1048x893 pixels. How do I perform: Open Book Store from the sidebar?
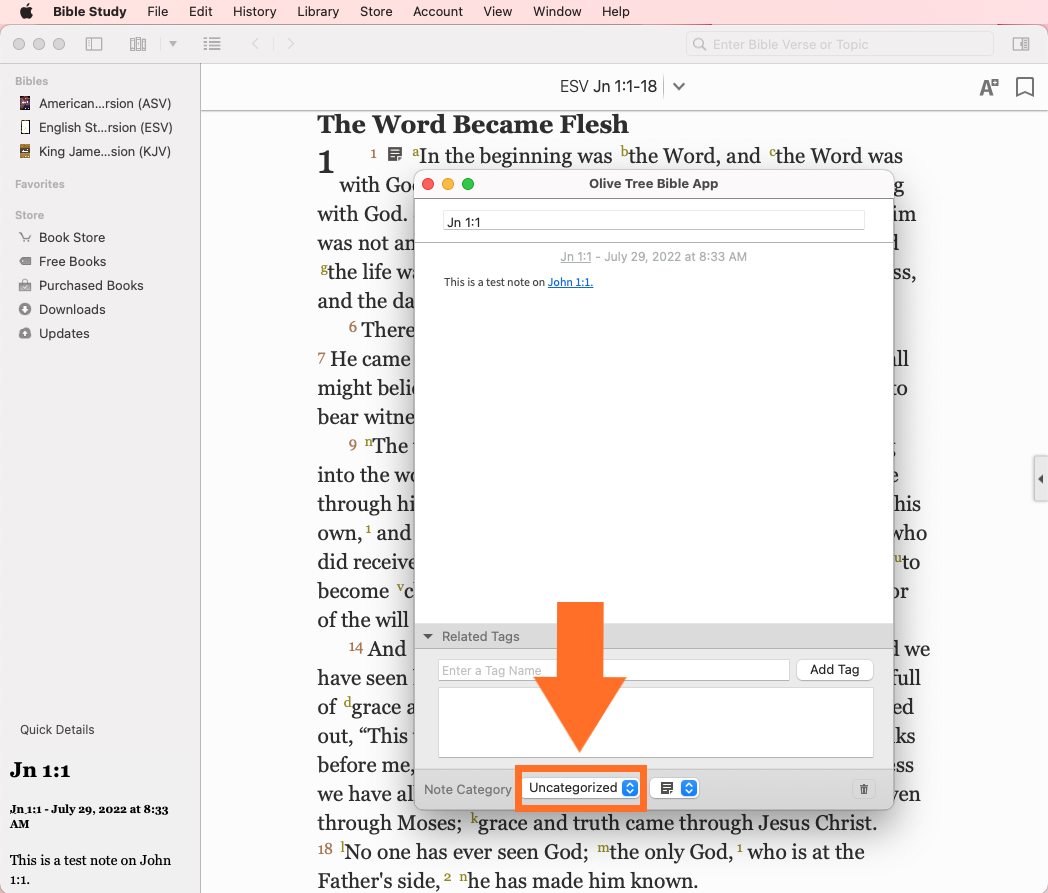72,237
